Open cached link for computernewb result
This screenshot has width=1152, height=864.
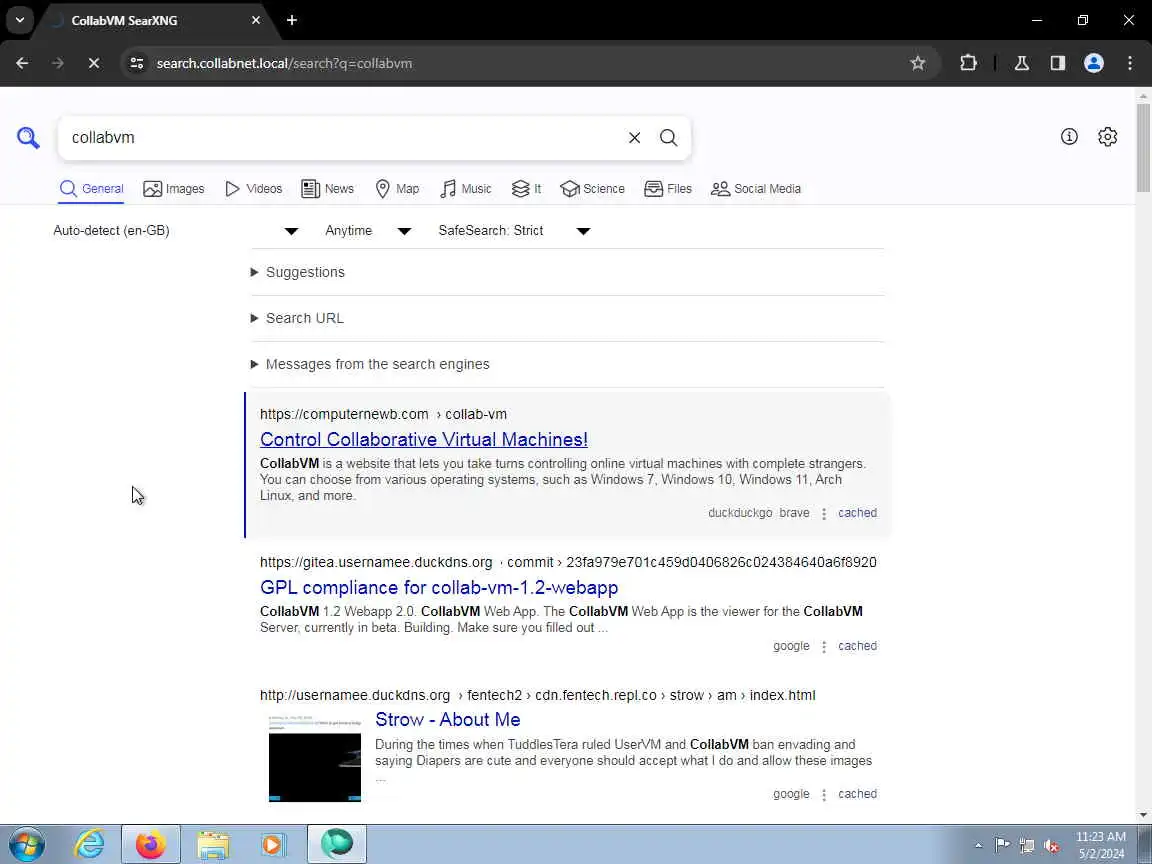pos(857,513)
